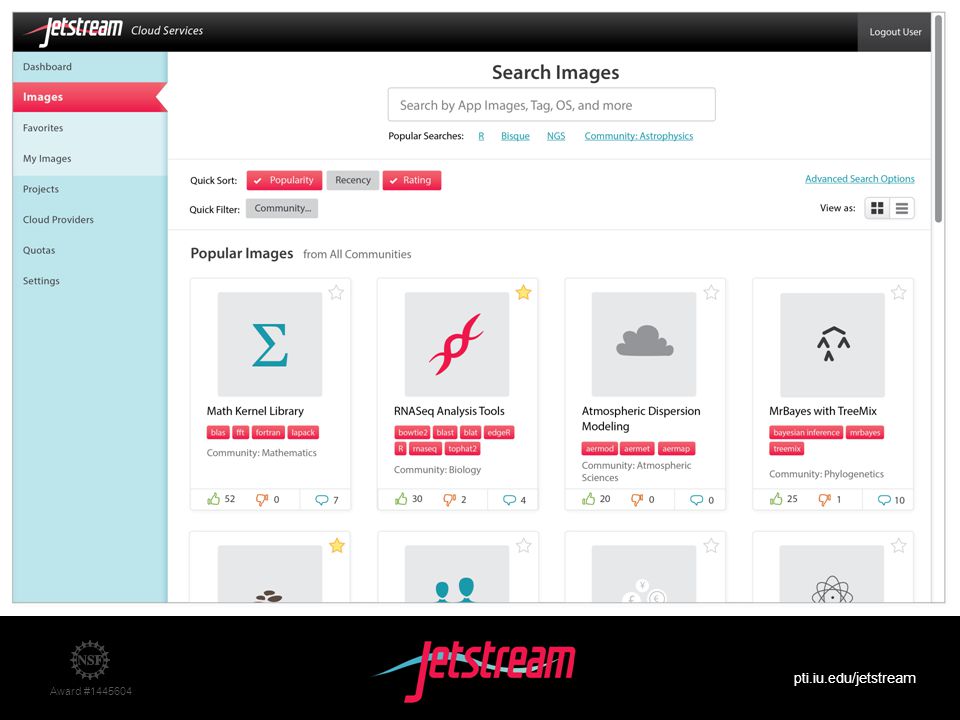960x720 pixels.
Task: Open Projects in the sidebar
Action: (90, 189)
